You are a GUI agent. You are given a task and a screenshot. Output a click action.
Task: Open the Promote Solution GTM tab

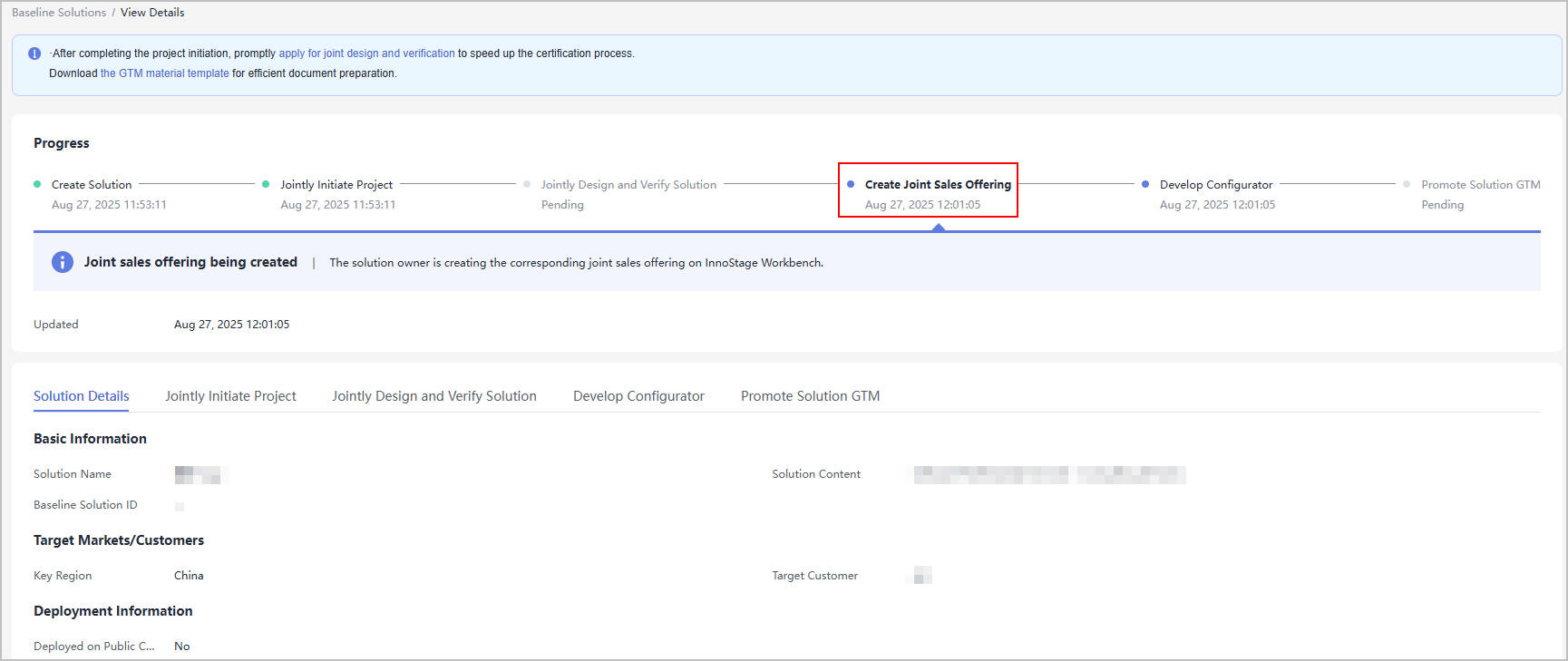click(x=810, y=396)
